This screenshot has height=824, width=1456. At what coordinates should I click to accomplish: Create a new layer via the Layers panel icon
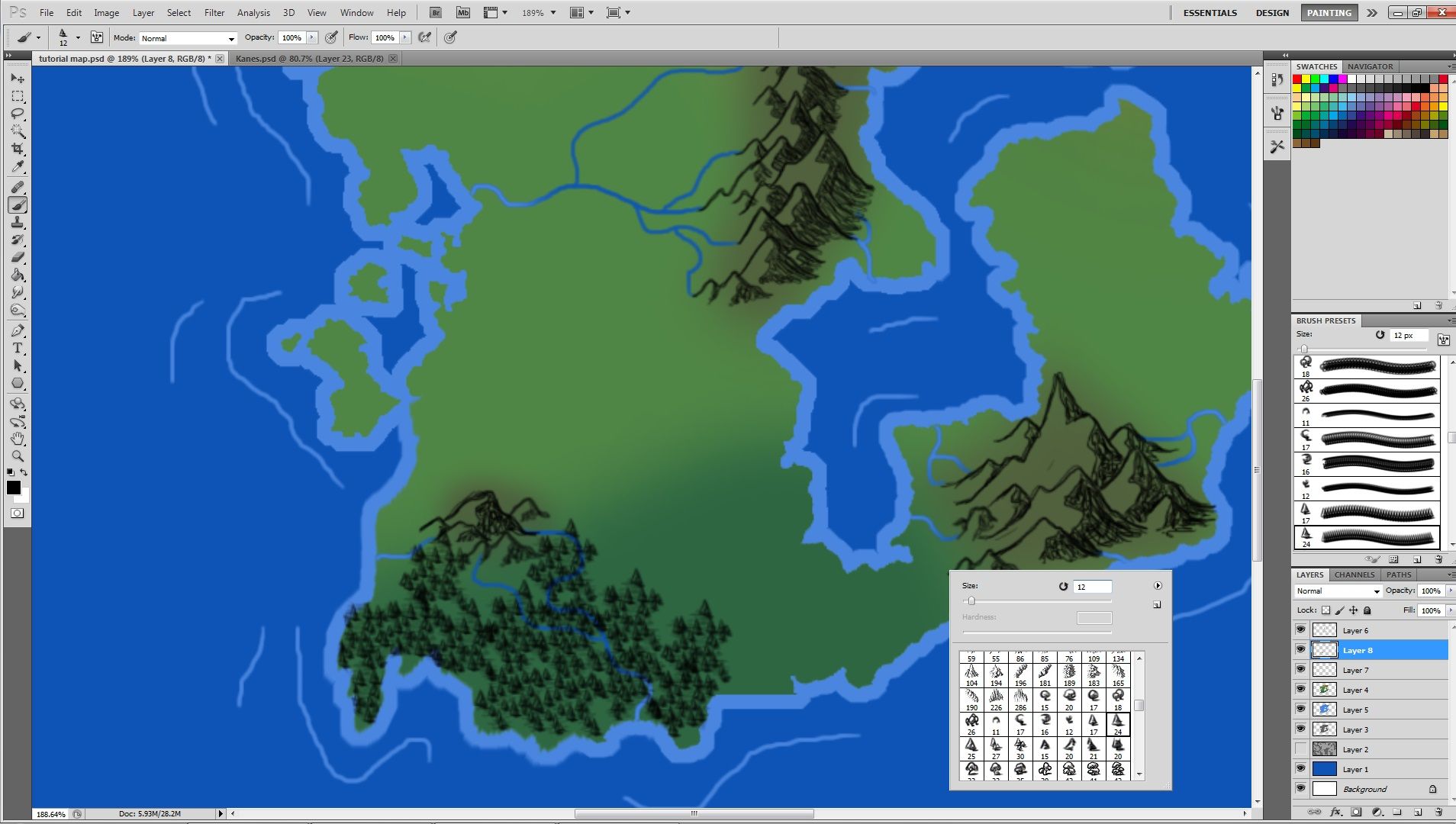(1416, 811)
